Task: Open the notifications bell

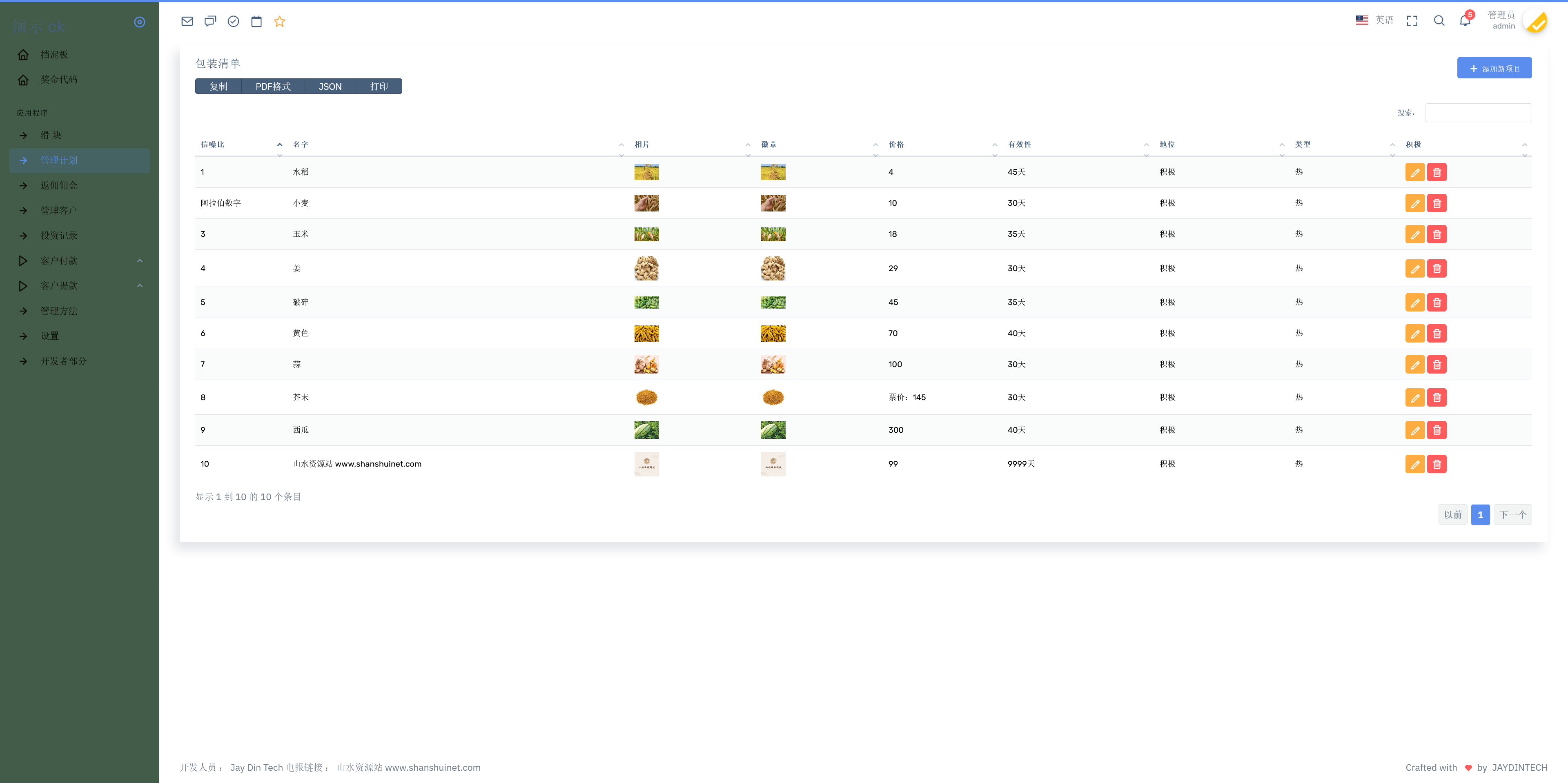Action: (x=1465, y=21)
